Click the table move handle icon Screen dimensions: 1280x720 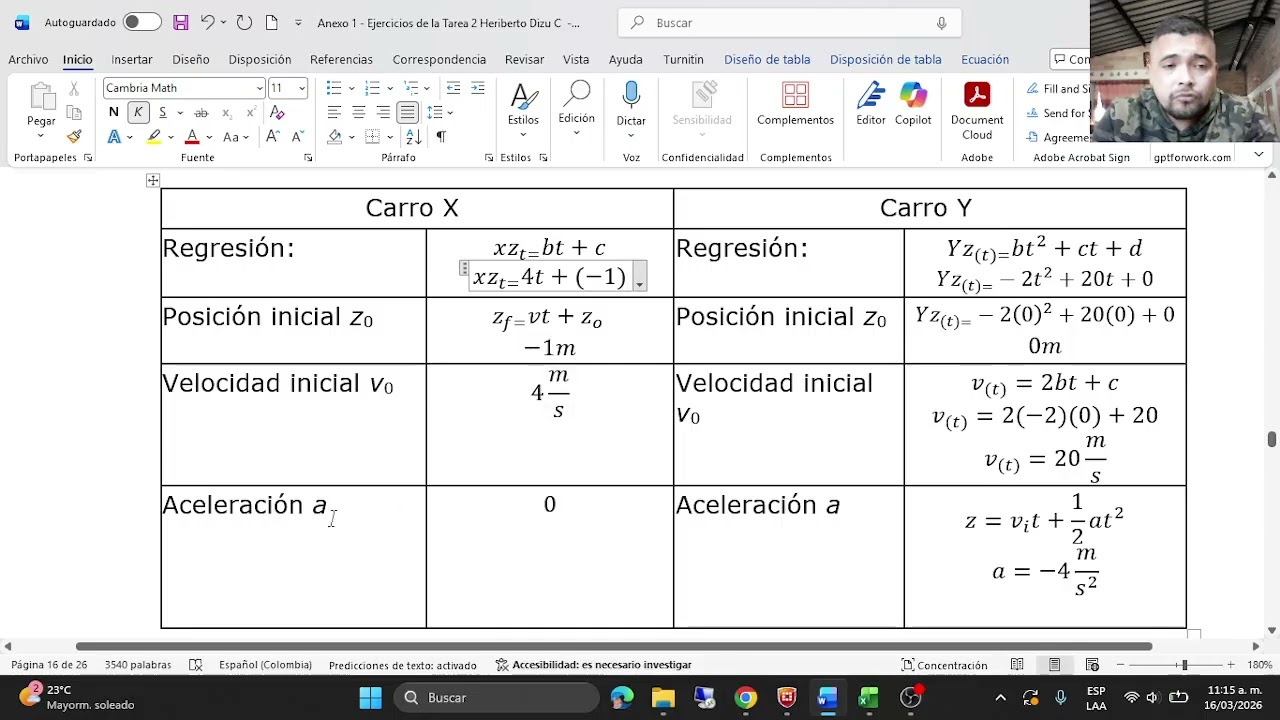(153, 180)
